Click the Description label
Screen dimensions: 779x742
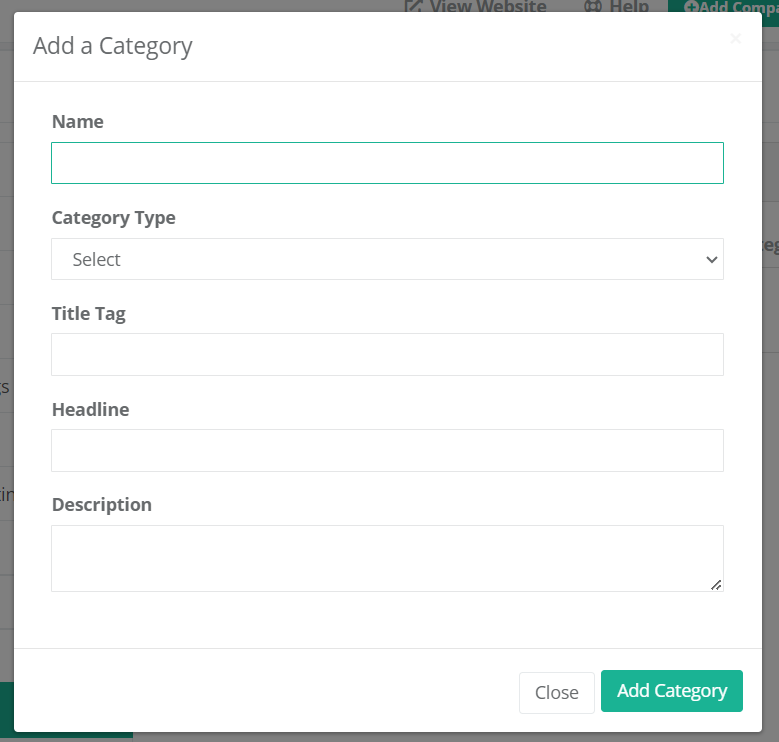point(102,504)
